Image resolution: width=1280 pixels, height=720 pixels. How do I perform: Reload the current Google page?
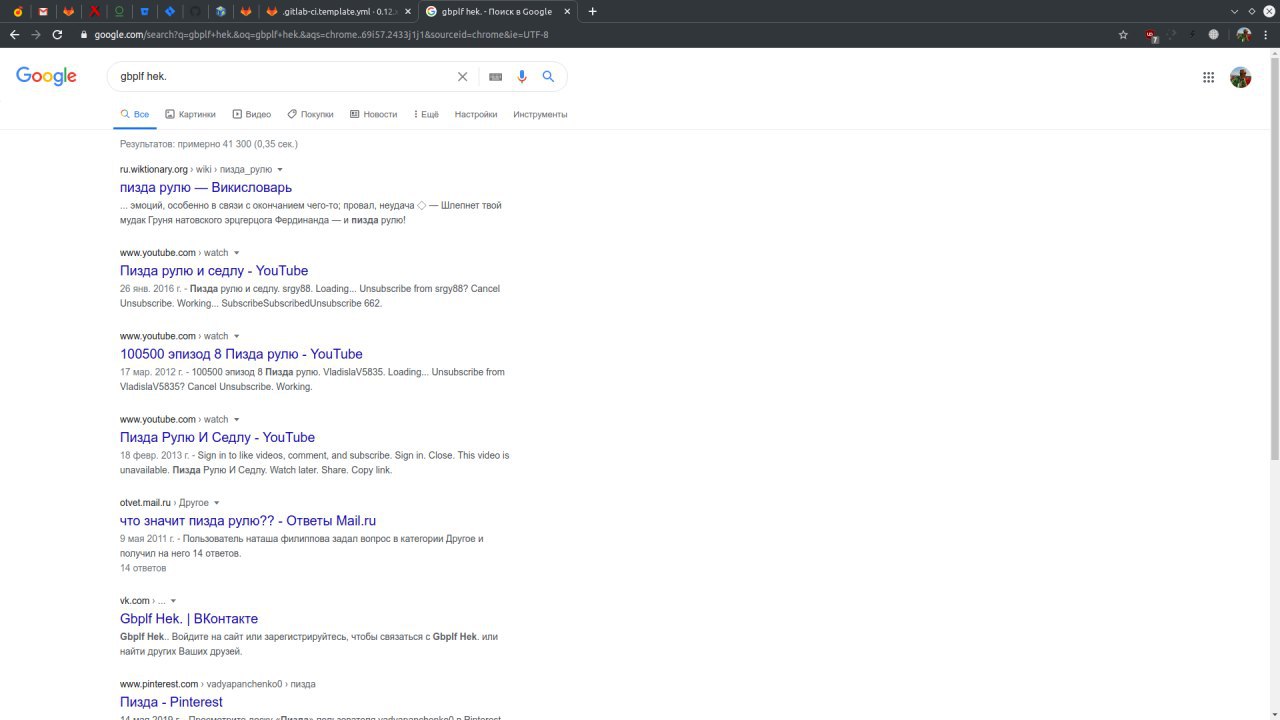(x=57, y=34)
